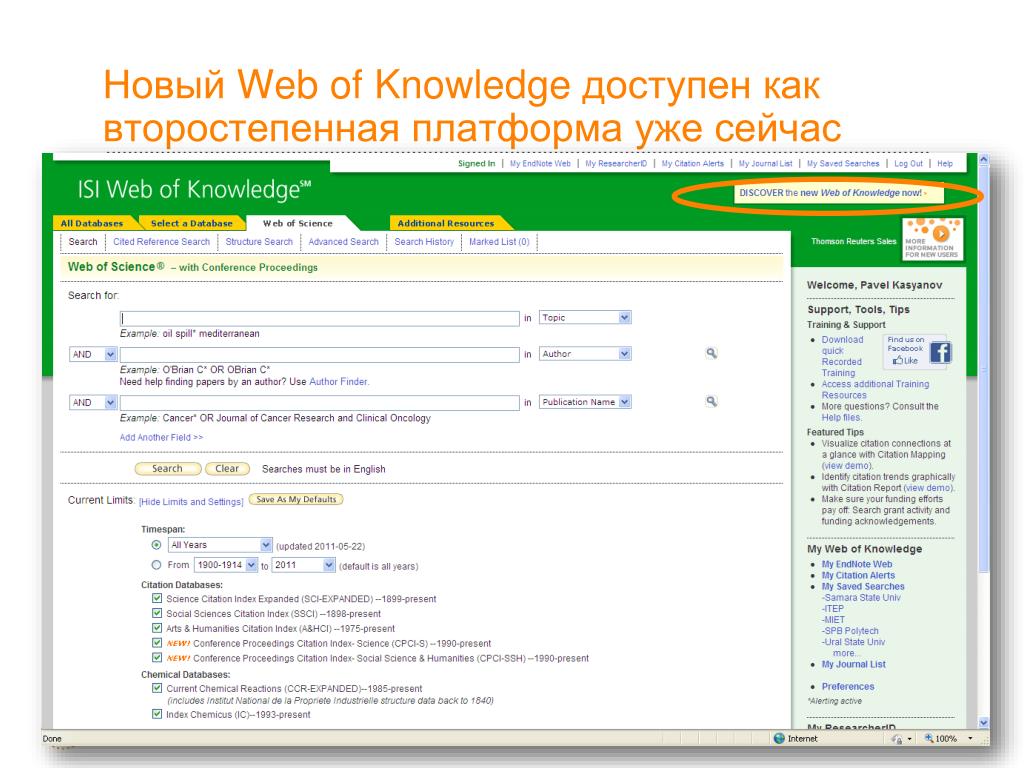Click into the Author search input field

(319, 354)
